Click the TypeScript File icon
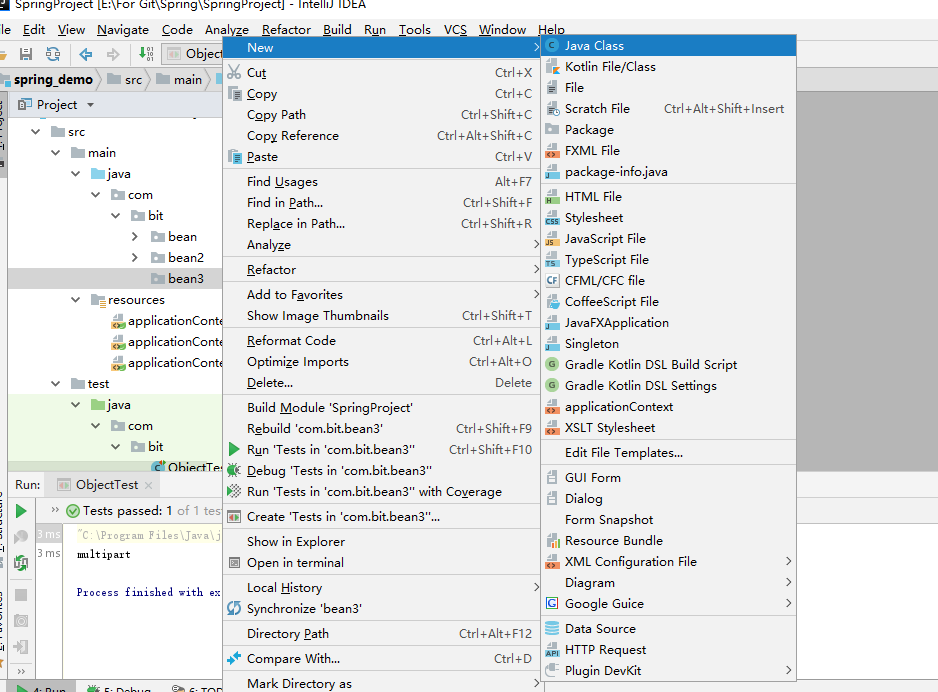Viewport: 938px width, 692px height. point(552,260)
